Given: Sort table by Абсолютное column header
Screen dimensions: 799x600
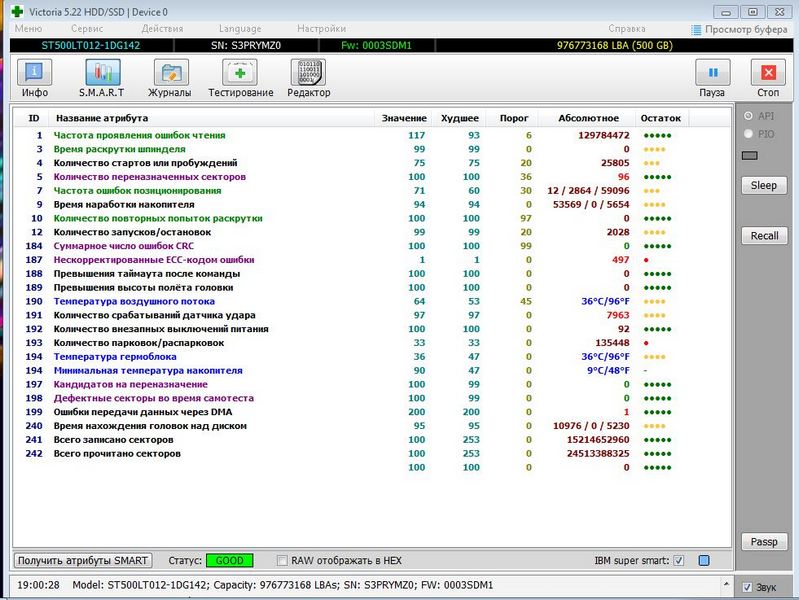Looking at the screenshot, I should pos(588,118).
